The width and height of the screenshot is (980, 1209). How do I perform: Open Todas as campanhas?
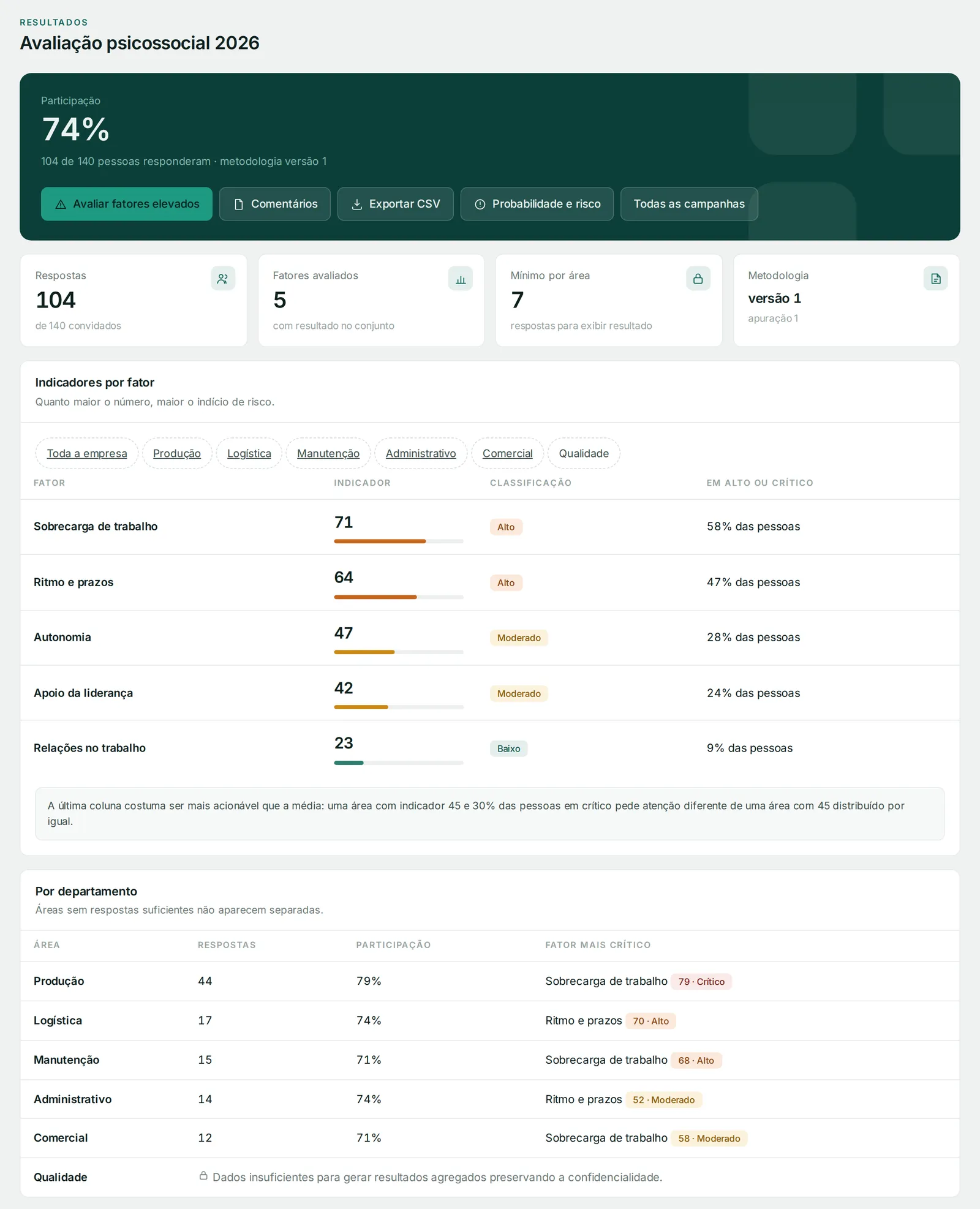click(689, 204)
